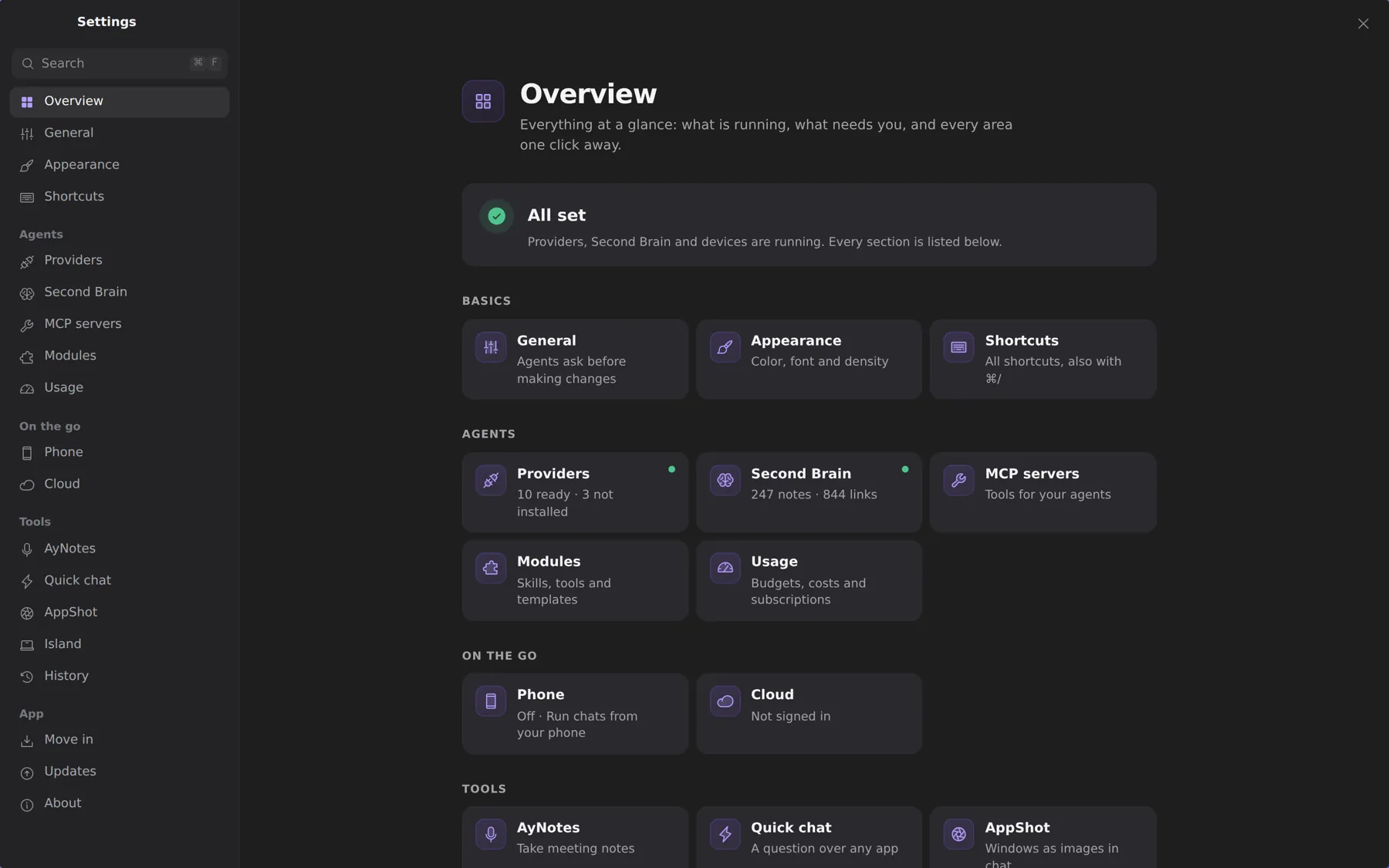The width and height of the screenshot is (1389, 868).
Task: Click the MCP servers card wrench icon
Action: tap(958, 480)
